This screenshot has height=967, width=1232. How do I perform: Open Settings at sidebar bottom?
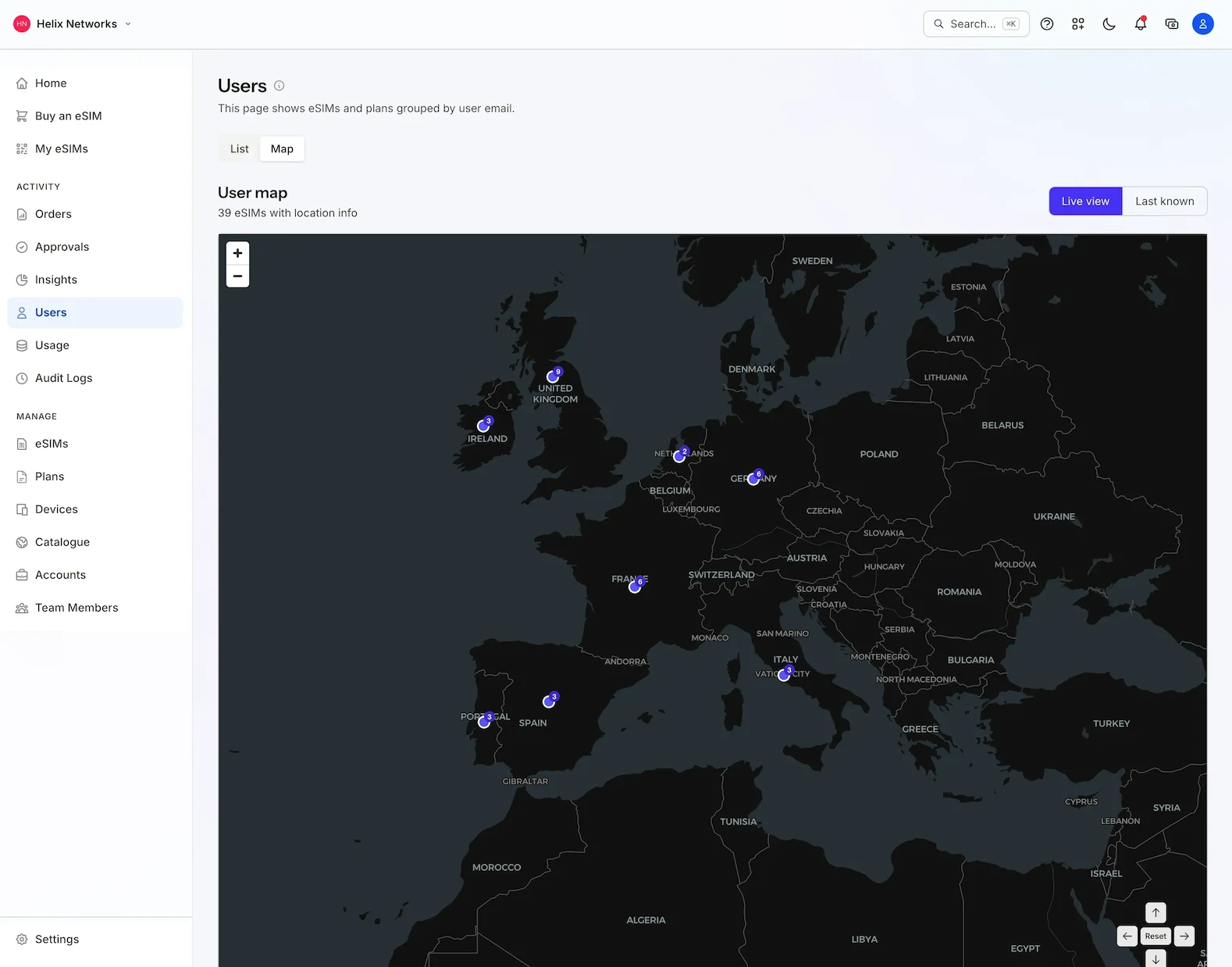pos(94,940)
